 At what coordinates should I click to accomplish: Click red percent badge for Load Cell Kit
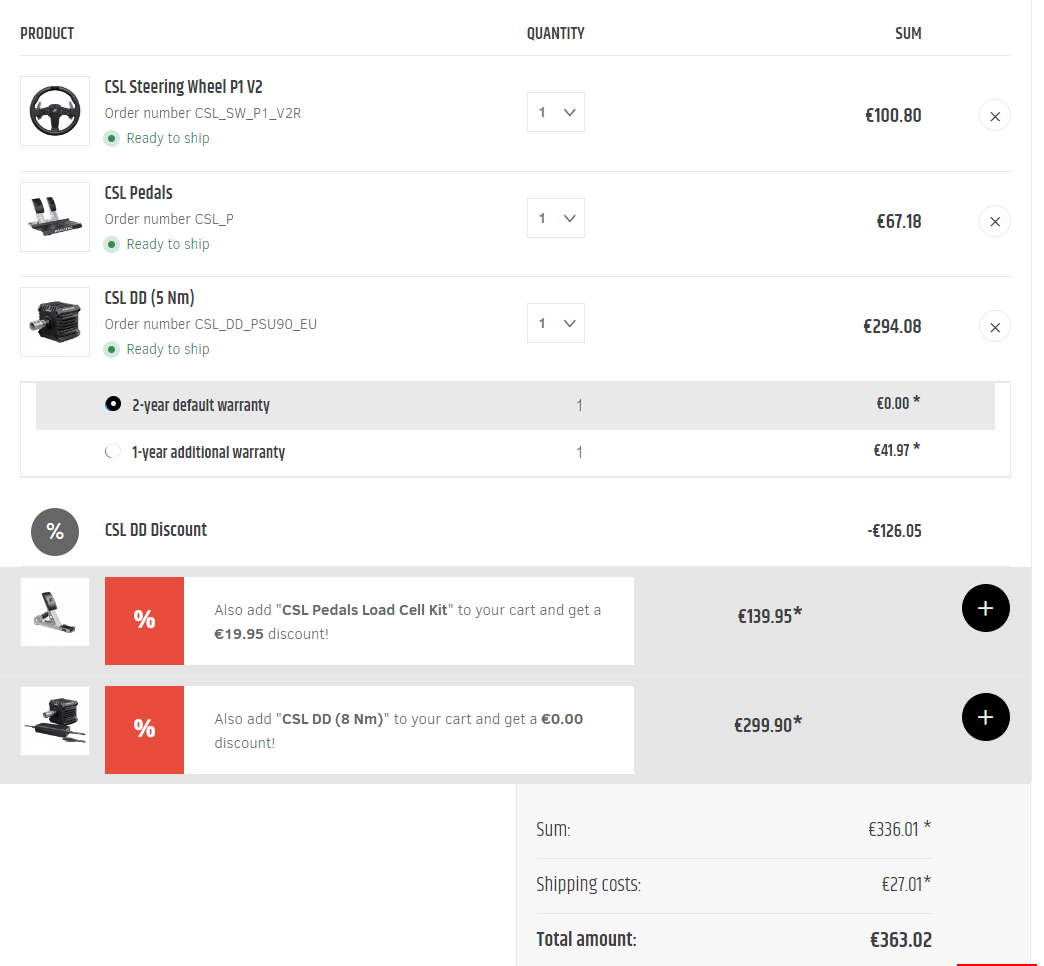tap(144, 621)
